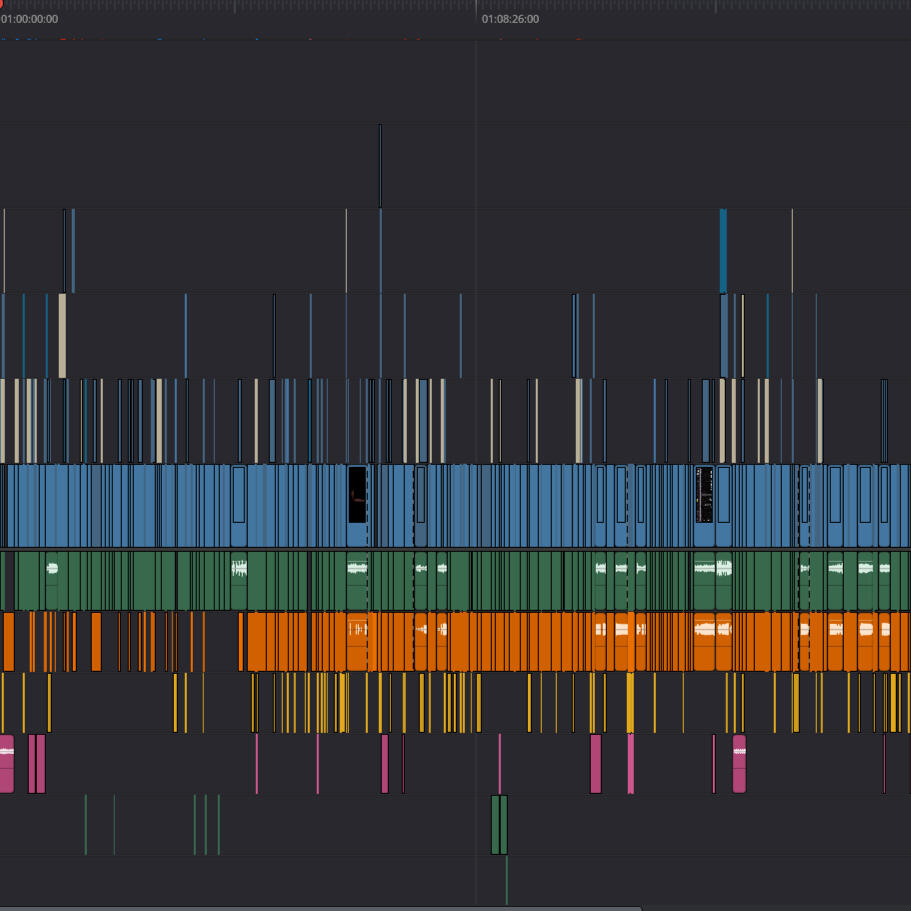Screen dimensions: 911x911
Task: Select the outlined blue clips at far right
Action: [x=884, y=420]
